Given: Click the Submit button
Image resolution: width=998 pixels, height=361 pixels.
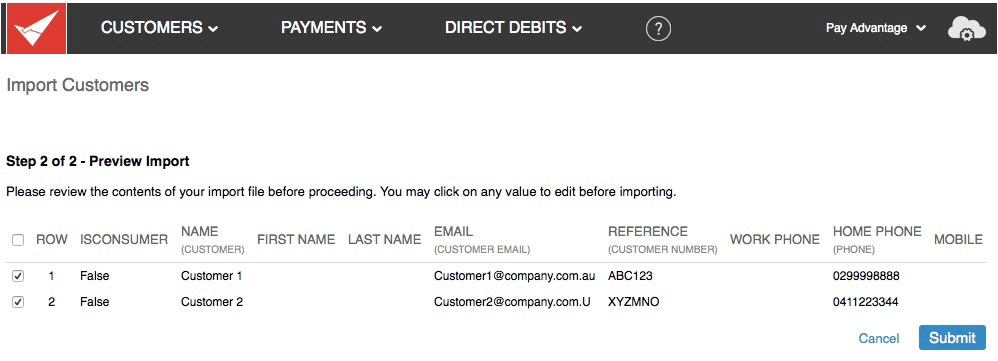Looking at the screenshot, I should (952, 338).
